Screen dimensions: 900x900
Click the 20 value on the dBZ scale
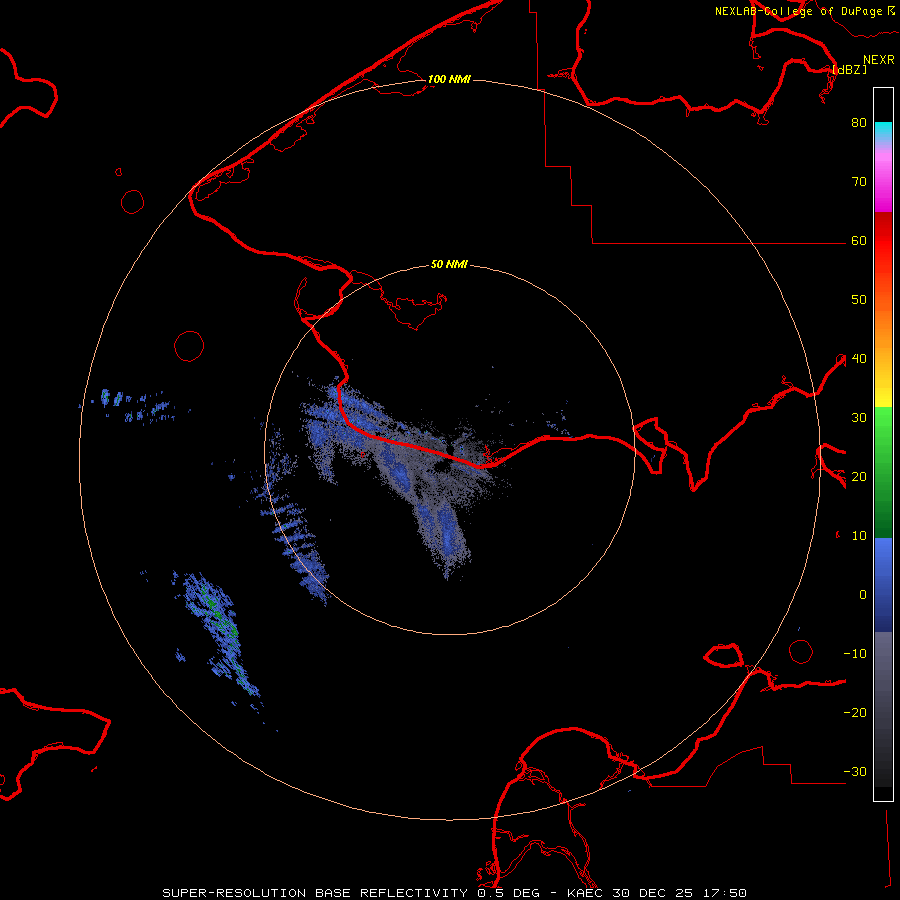(859, 476)
